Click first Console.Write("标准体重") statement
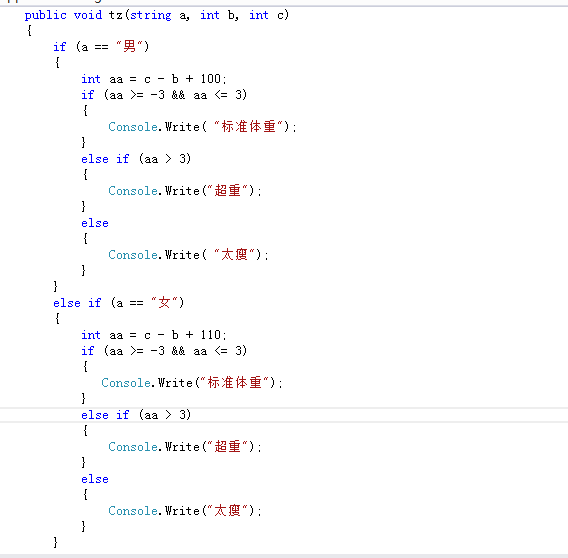 pyautogui.click(x=202, y=126)
